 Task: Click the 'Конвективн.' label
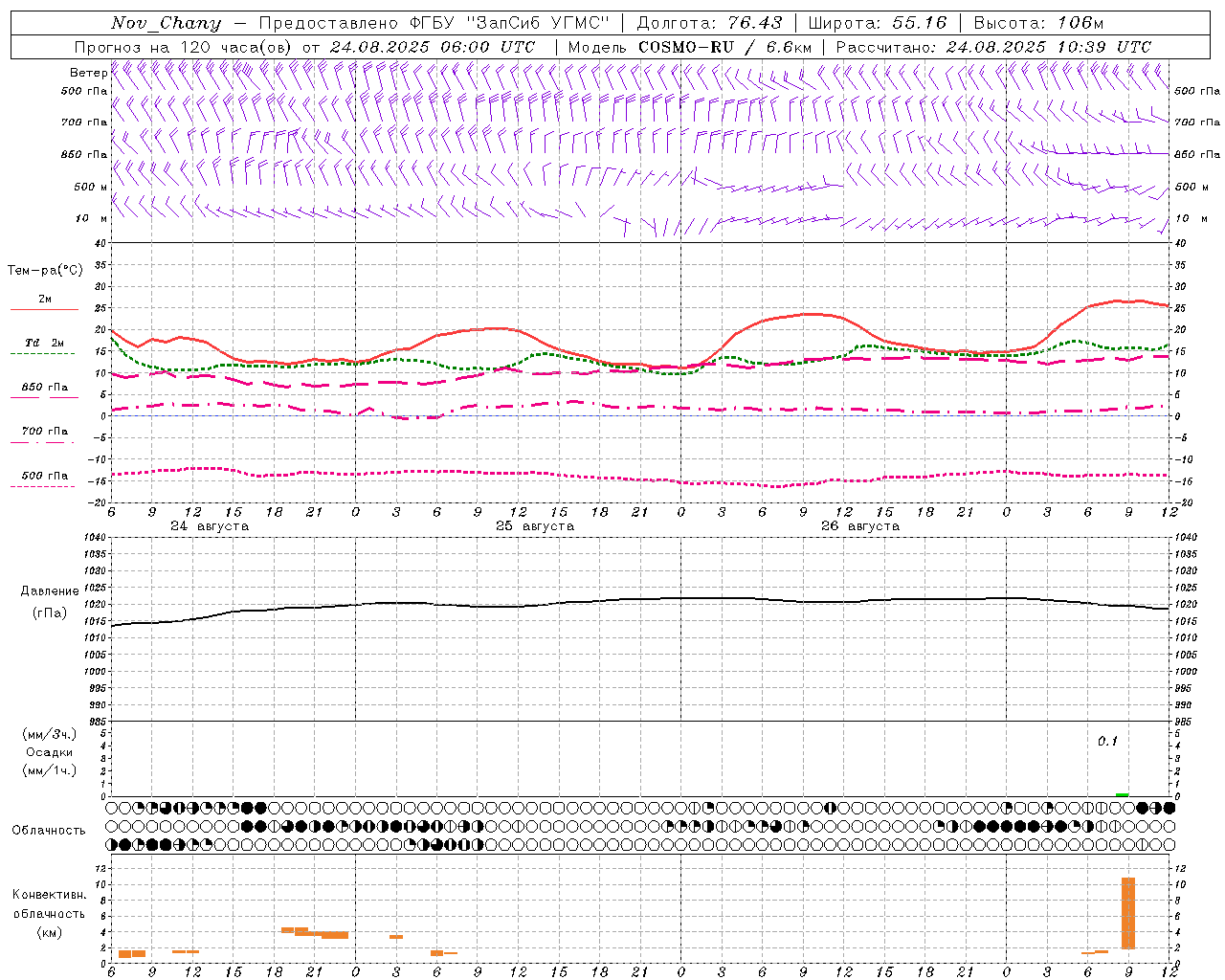[x=50, y=895]
